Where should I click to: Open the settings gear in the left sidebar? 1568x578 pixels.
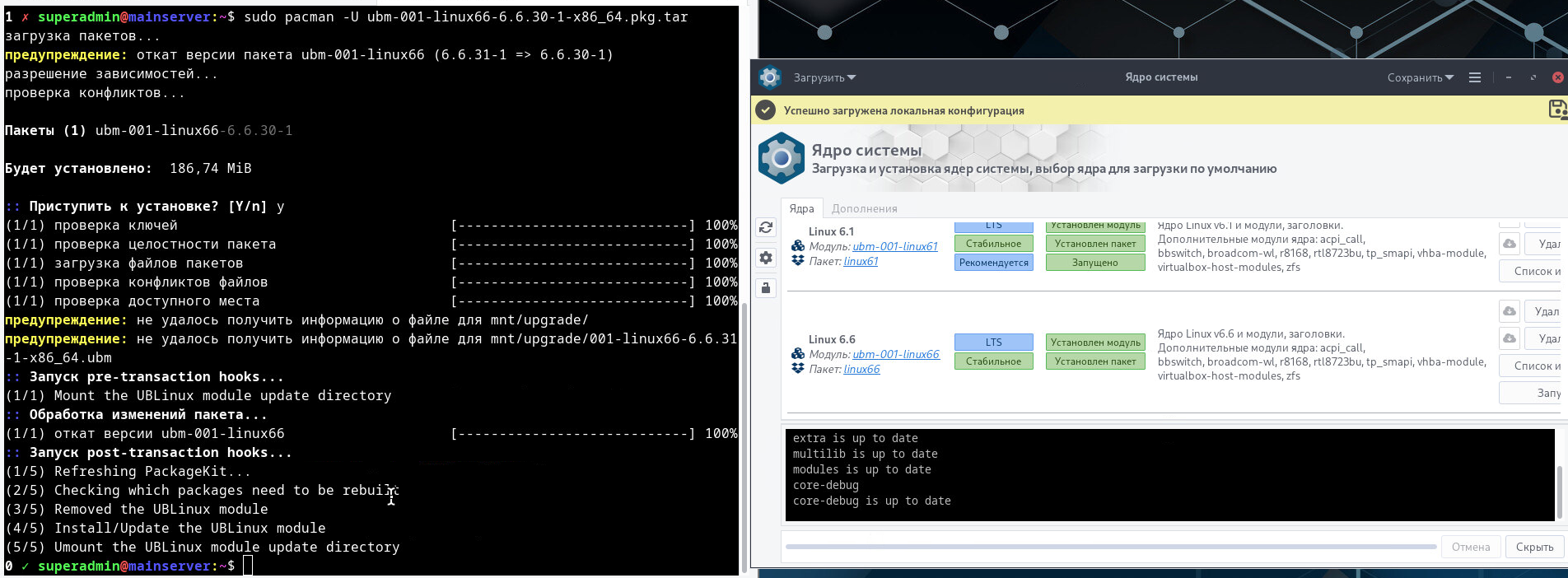(x=766, y=258)
